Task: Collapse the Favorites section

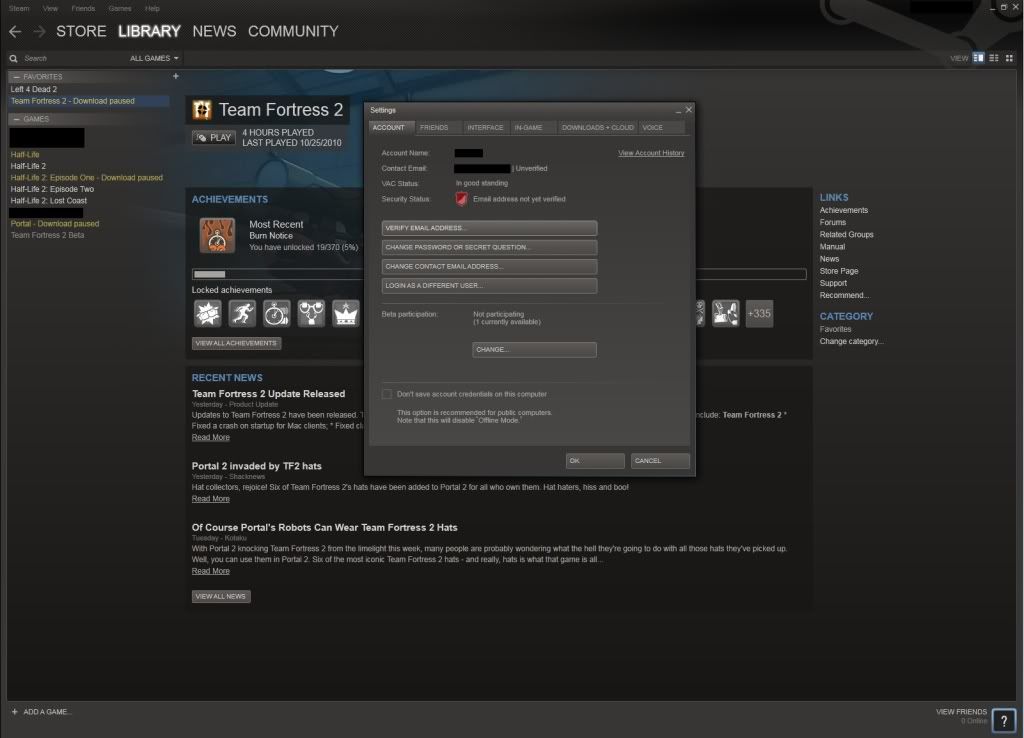Action: 16,76
